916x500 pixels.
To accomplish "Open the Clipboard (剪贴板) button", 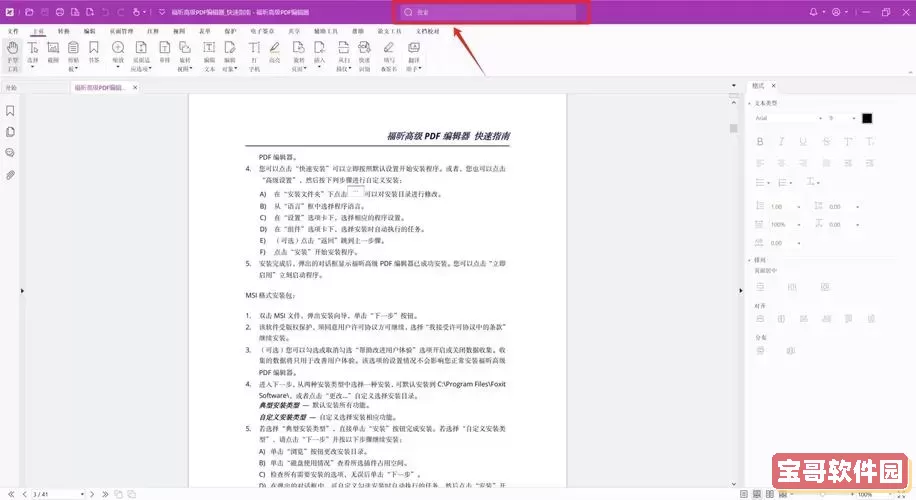I will pyautogui.click(x=73, y=56).
